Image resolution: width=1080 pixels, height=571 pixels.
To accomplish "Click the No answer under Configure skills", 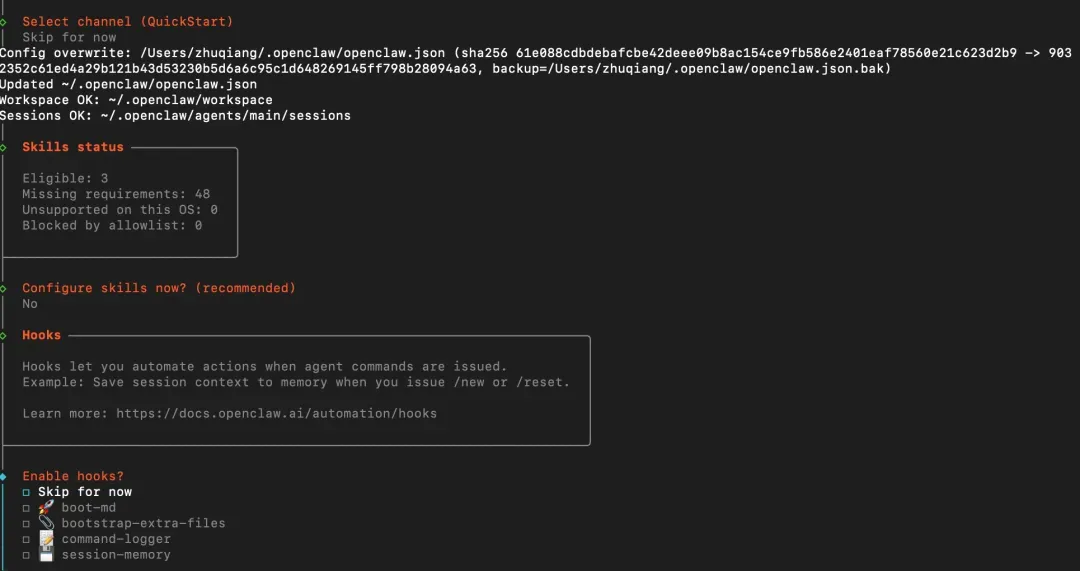I will tap(30, 304).
